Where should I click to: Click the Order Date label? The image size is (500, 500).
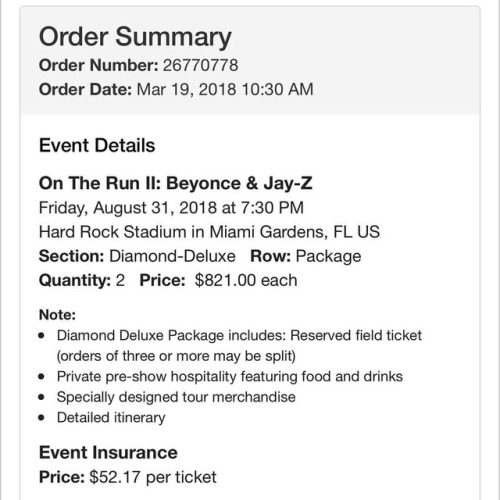(85, 89)
